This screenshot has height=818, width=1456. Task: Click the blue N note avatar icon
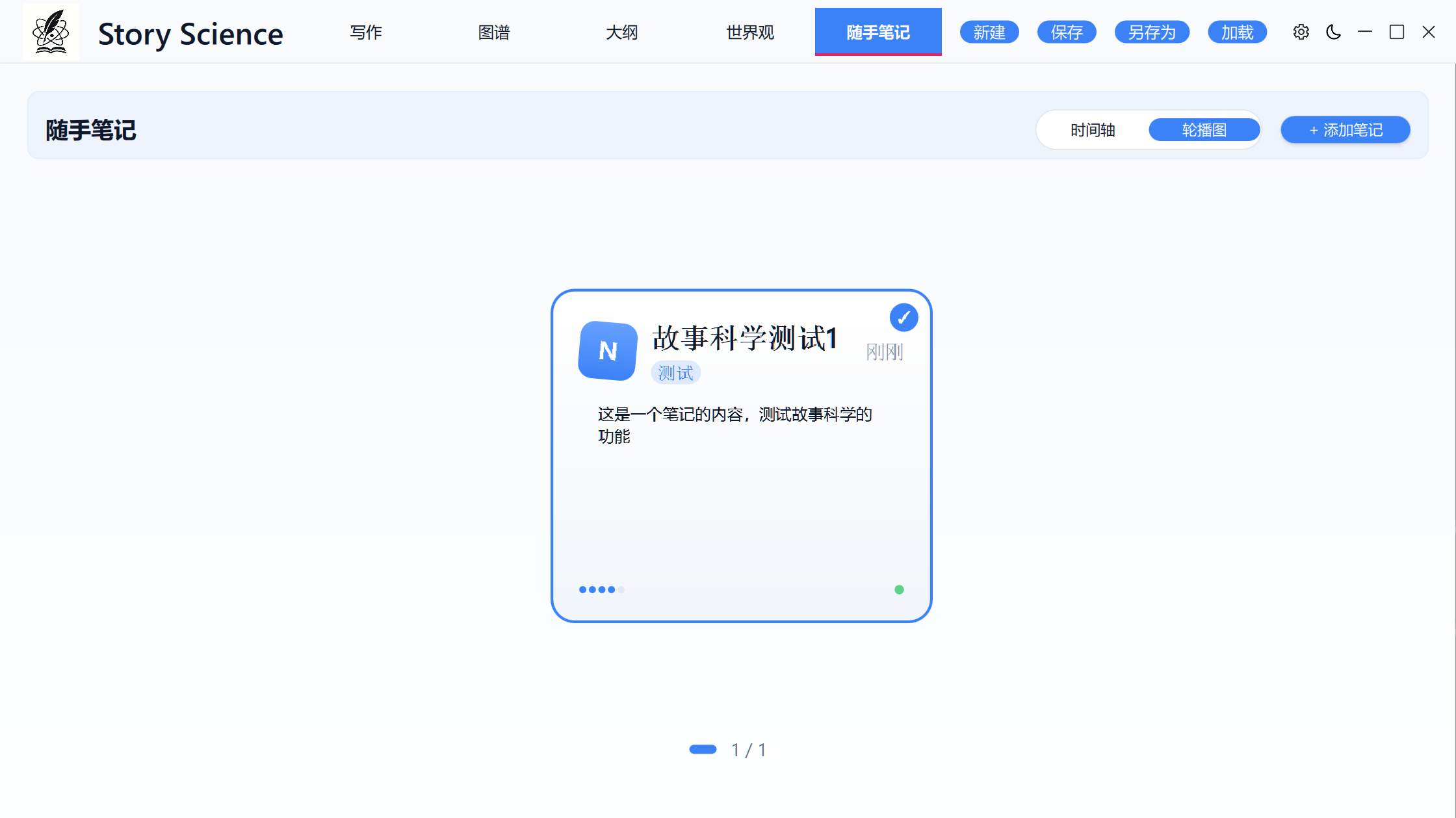pyautogui.click(x=608, y=351)
